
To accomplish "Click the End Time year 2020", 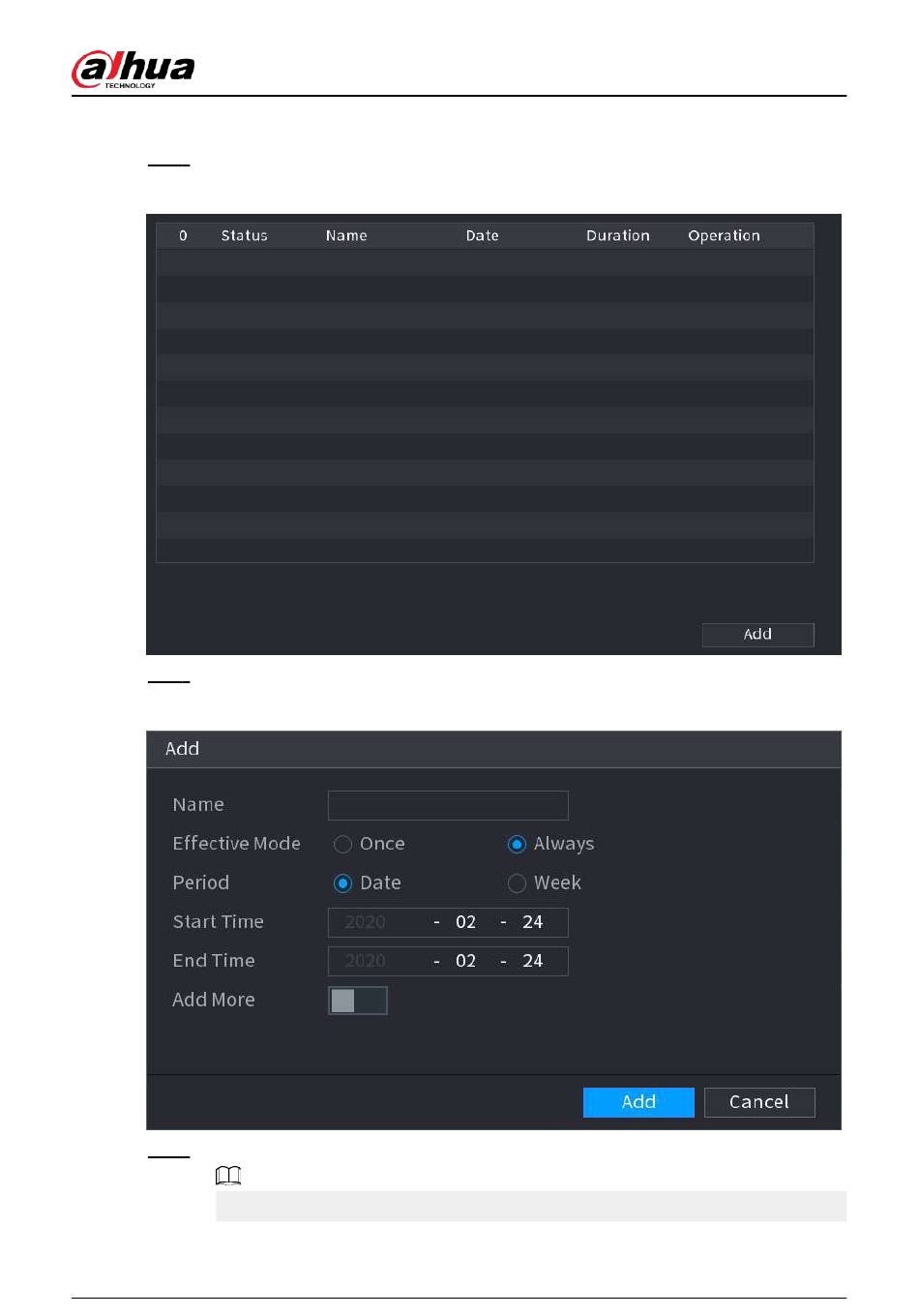I will tap(366, 961).
